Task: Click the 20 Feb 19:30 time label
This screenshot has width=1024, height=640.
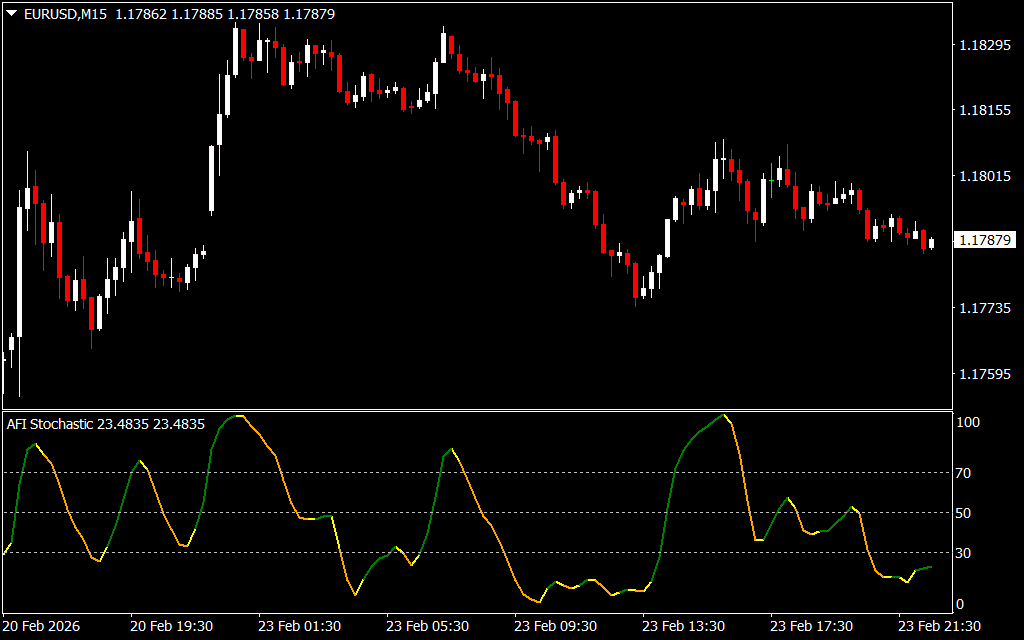Action: (x=172, y=626)
